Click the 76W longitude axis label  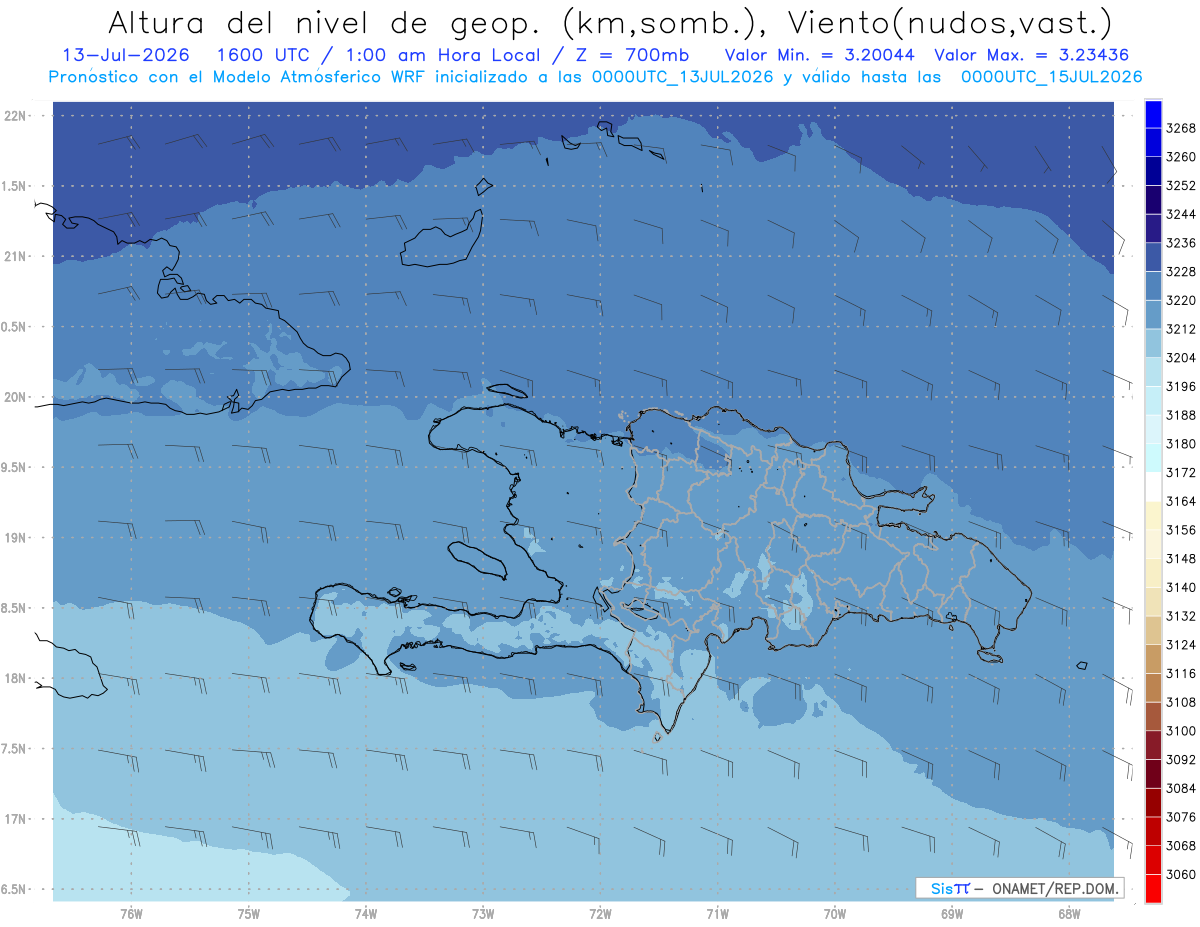pos(131,914)
